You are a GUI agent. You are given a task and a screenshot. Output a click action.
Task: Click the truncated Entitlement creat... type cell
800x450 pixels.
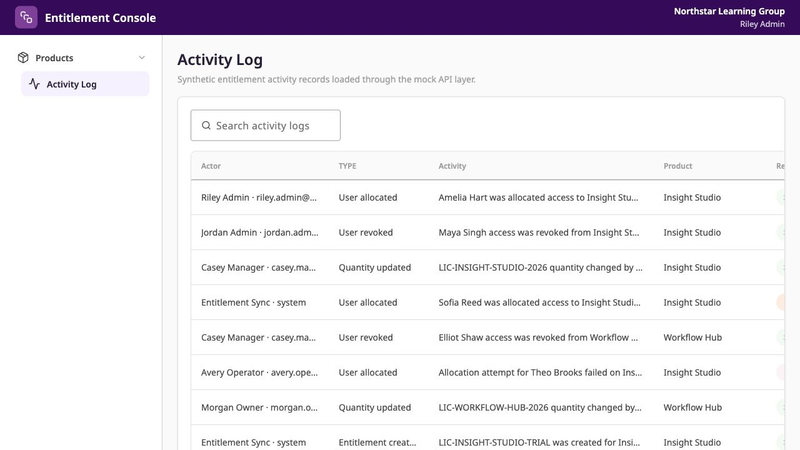tap(378, 442)
